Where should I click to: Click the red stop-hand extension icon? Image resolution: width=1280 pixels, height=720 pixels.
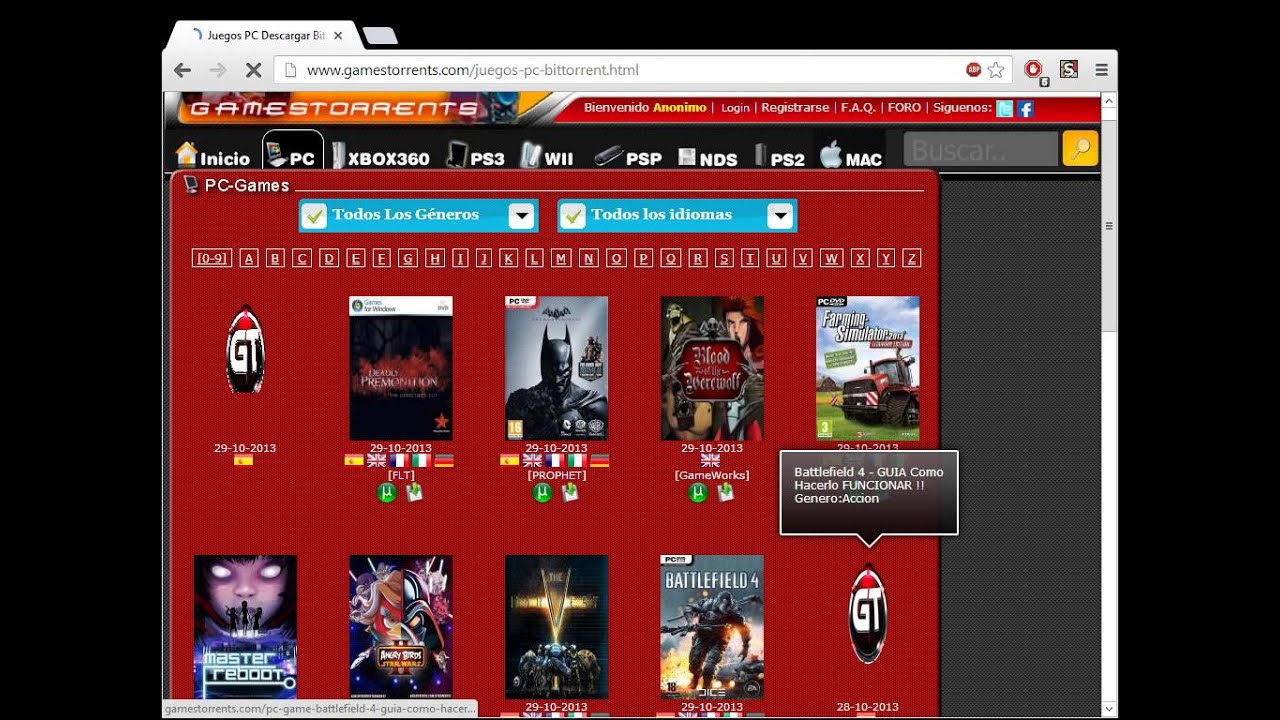[1034, 70]
